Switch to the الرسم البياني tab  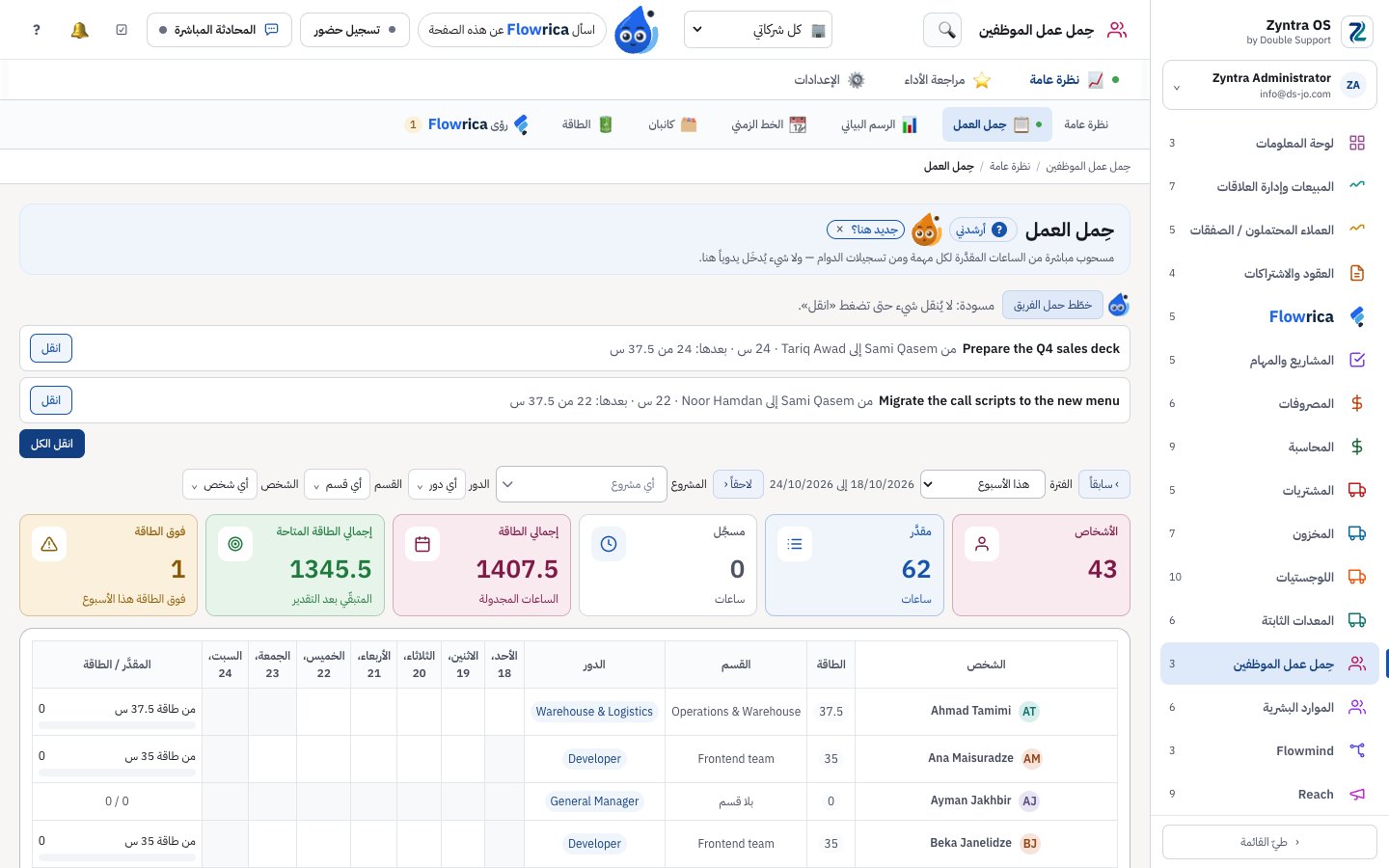coord(879,124)
